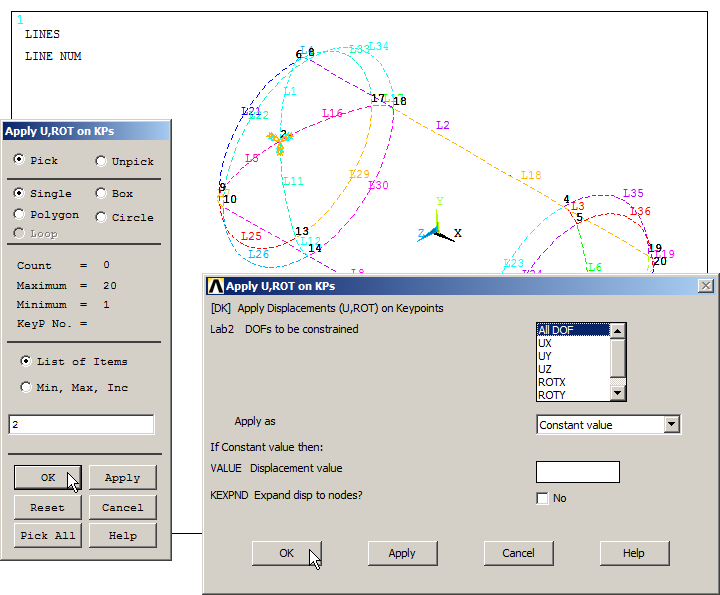Image resolution: width=720 pixels, height=595 pixels.
Task: Click keypoint number 18 in the viewport
Action: [x=399, y=101]
